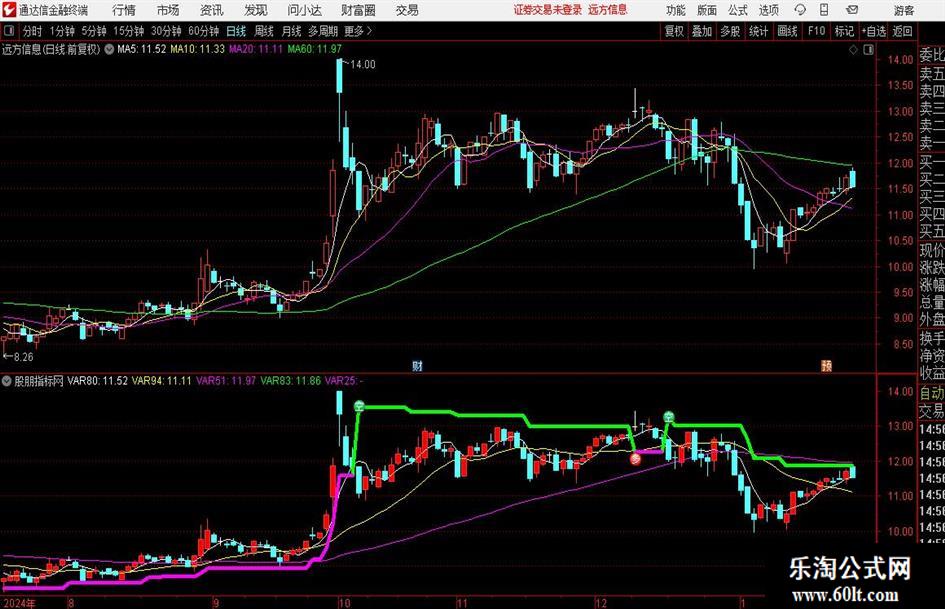The image size is (945, 609).
Task: Switch to 15分钟 chart period
Action: click(128, 31)
